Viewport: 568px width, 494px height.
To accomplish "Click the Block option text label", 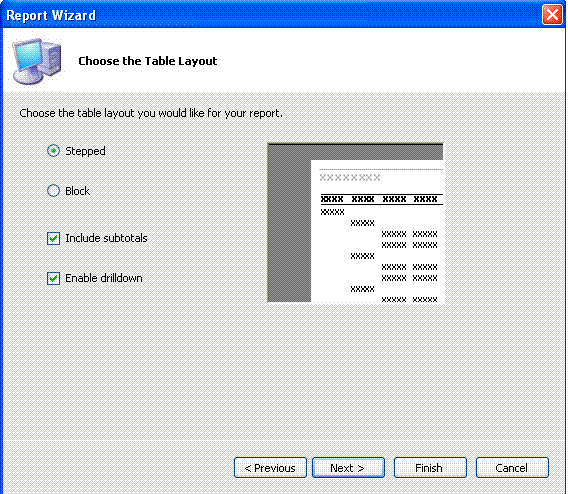I will tap(78, 191).
